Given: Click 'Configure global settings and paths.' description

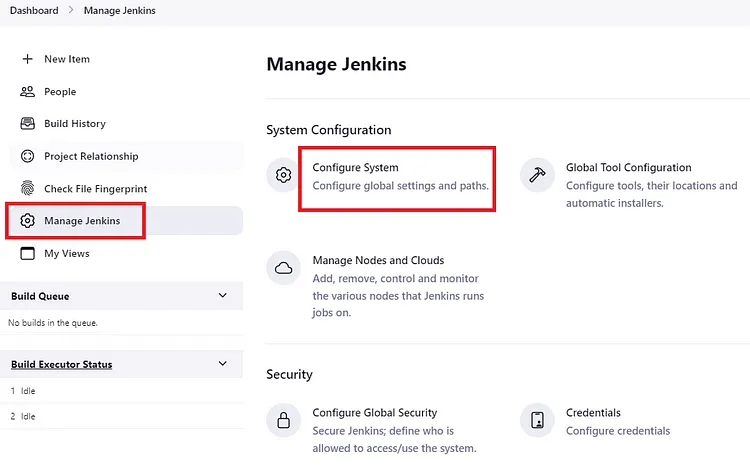Looking at the screenshot, I should [401, 186].
